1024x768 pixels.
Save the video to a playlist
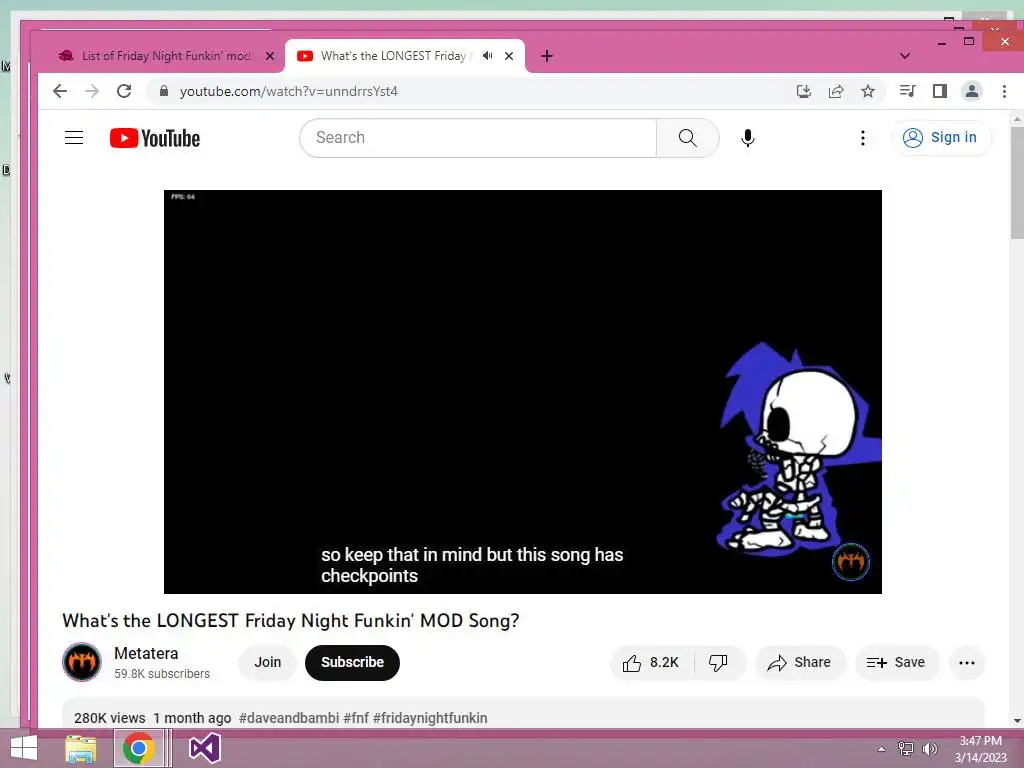(897, 663)
